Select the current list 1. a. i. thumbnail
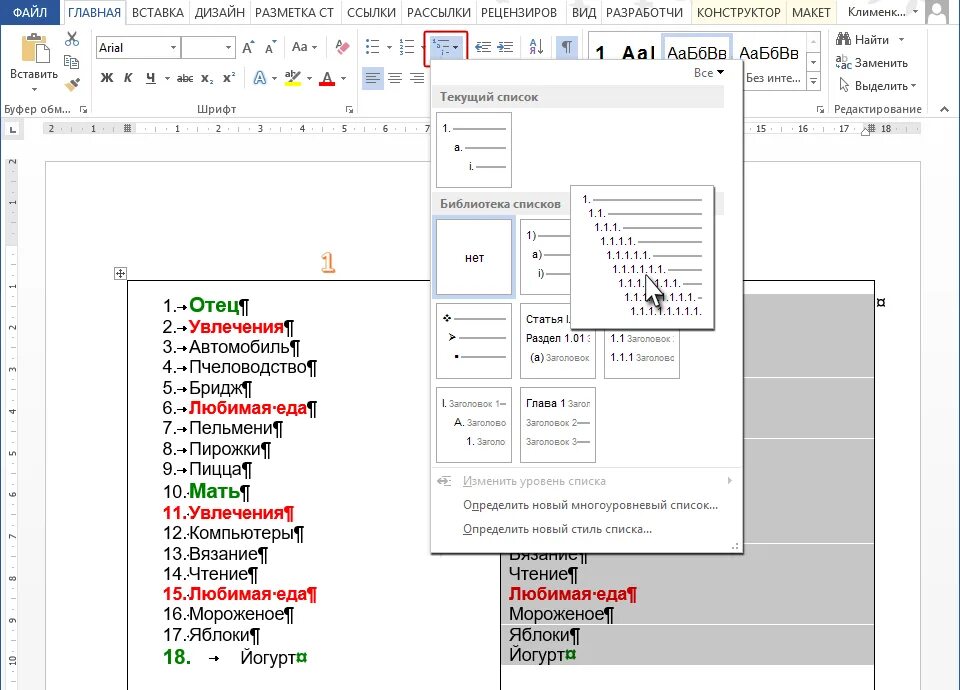 tap(474, 149)
